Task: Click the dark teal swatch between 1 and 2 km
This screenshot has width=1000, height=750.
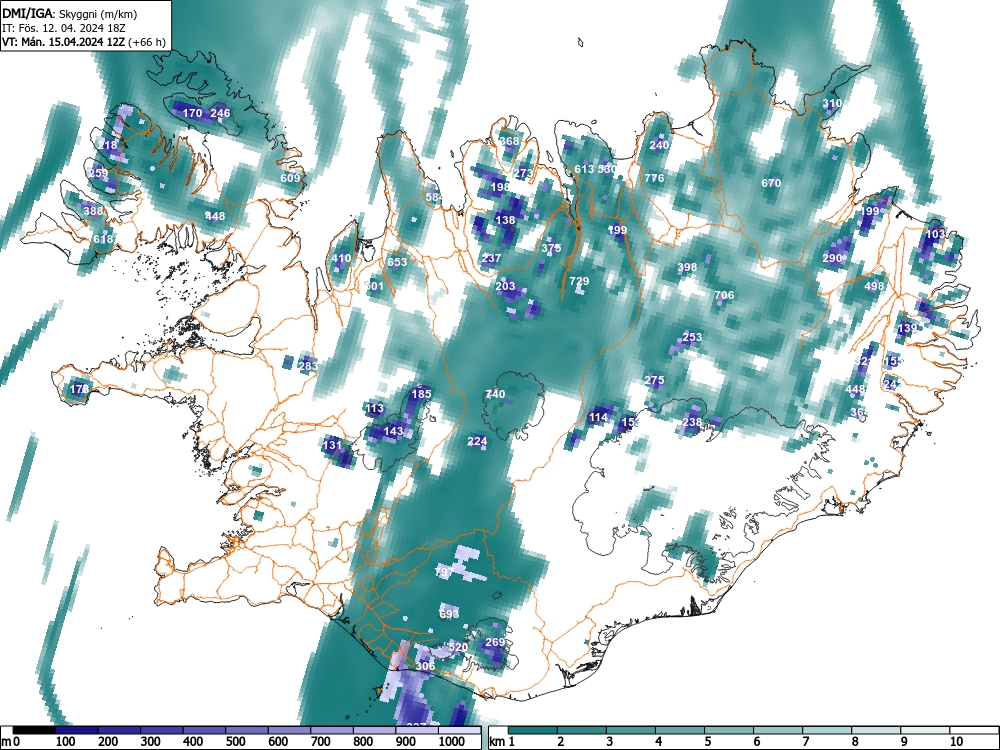Action: (533, 730)
